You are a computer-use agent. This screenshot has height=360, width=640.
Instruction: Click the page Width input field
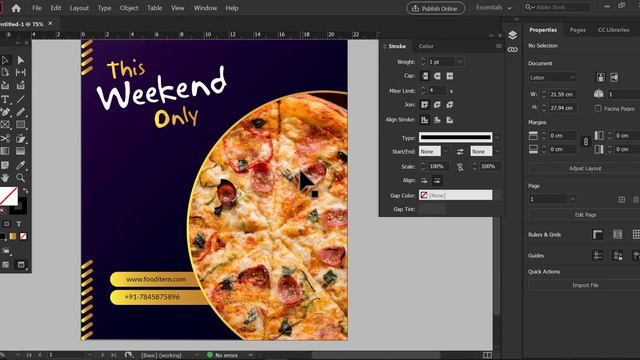[562, 94]
